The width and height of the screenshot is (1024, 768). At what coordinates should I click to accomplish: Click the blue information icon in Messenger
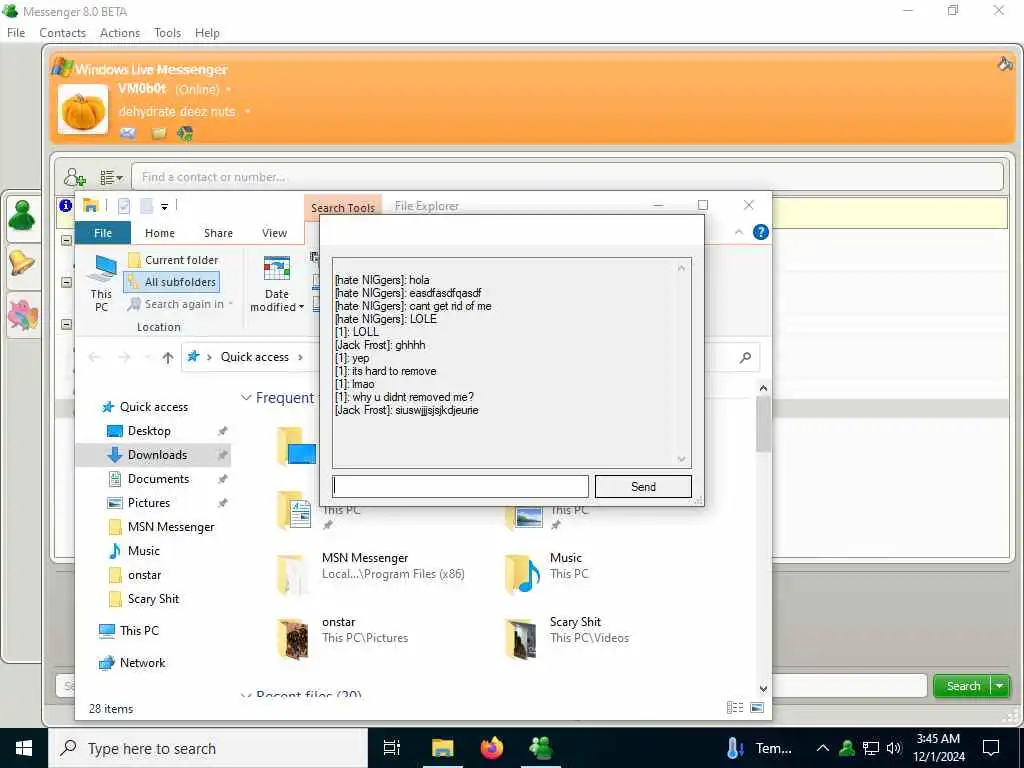(65, 206)
